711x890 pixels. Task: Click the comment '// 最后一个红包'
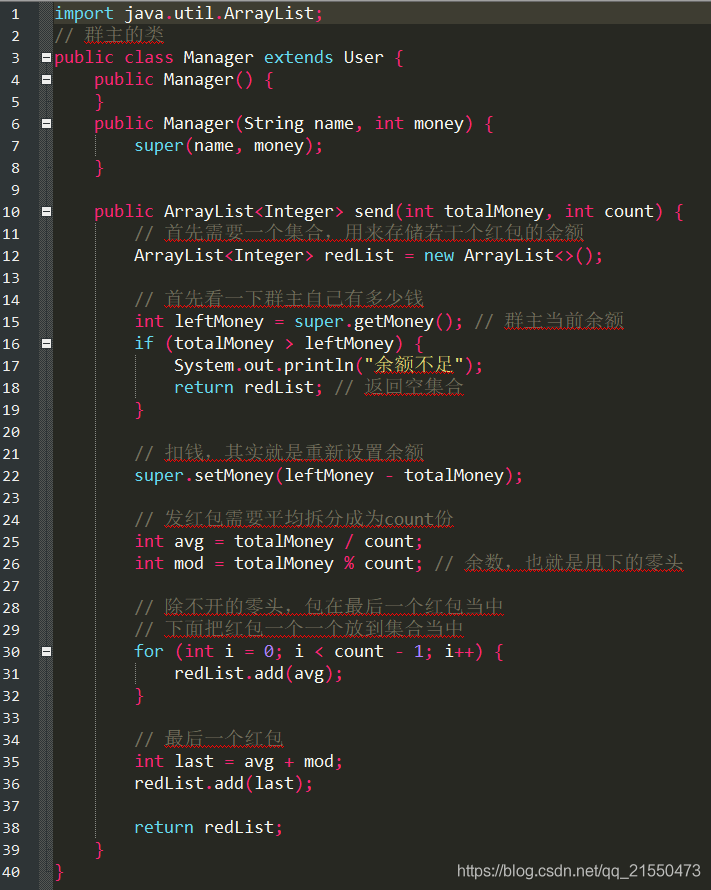(209, 739)
